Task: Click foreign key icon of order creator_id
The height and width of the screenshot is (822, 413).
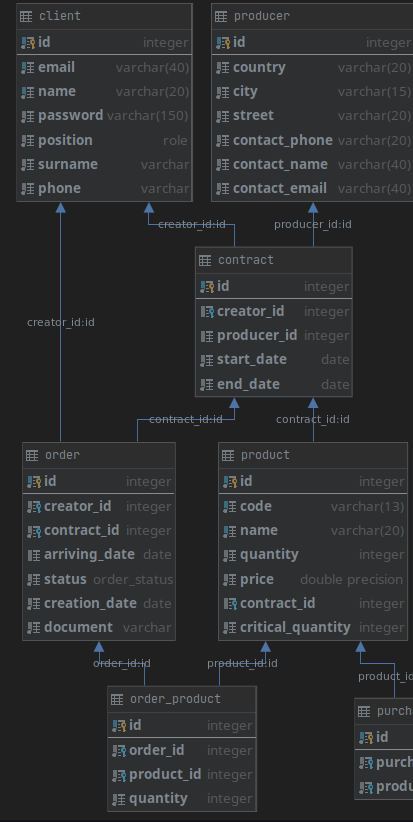Action: [x=34, y=507]
